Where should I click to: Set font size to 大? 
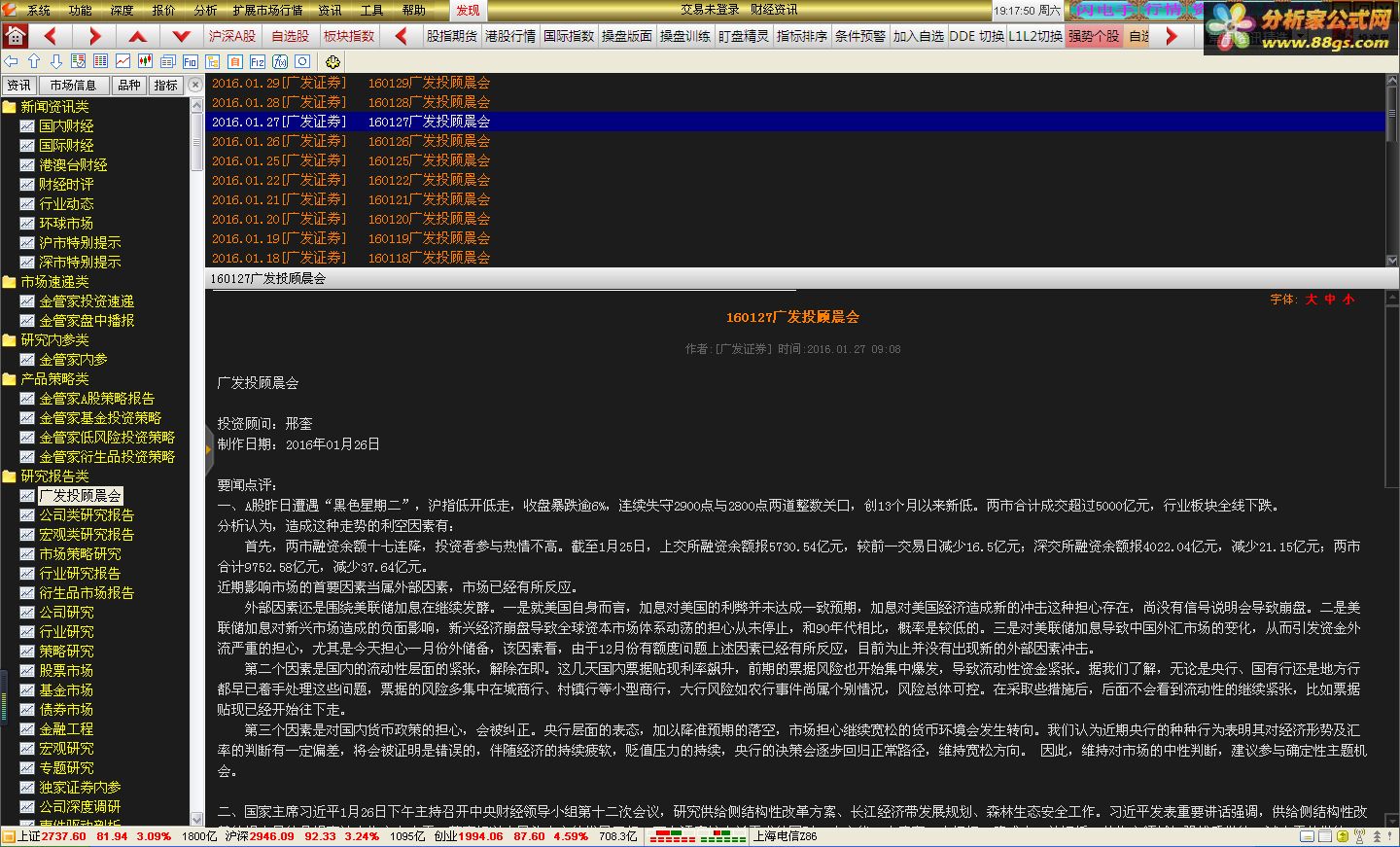coord(1311,300)
